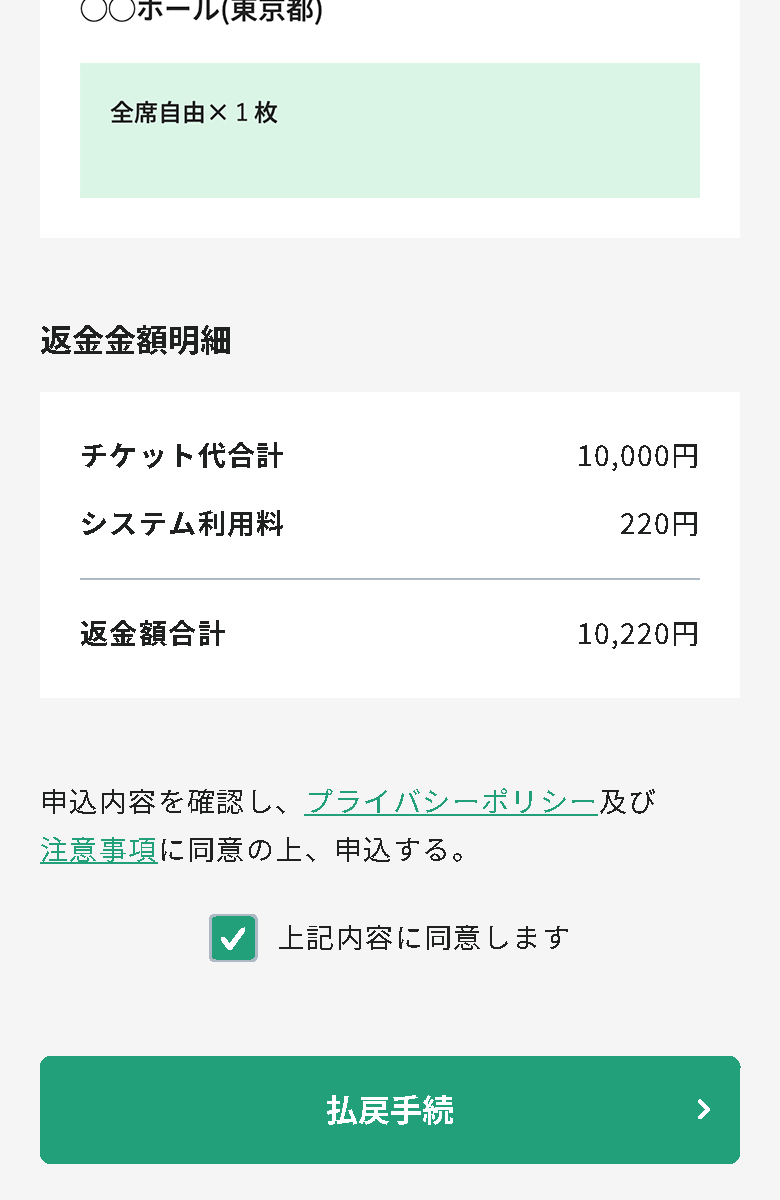780x1200 pixels.
Task: Select the システム利用料 label
Action: [x=182, y=524]
